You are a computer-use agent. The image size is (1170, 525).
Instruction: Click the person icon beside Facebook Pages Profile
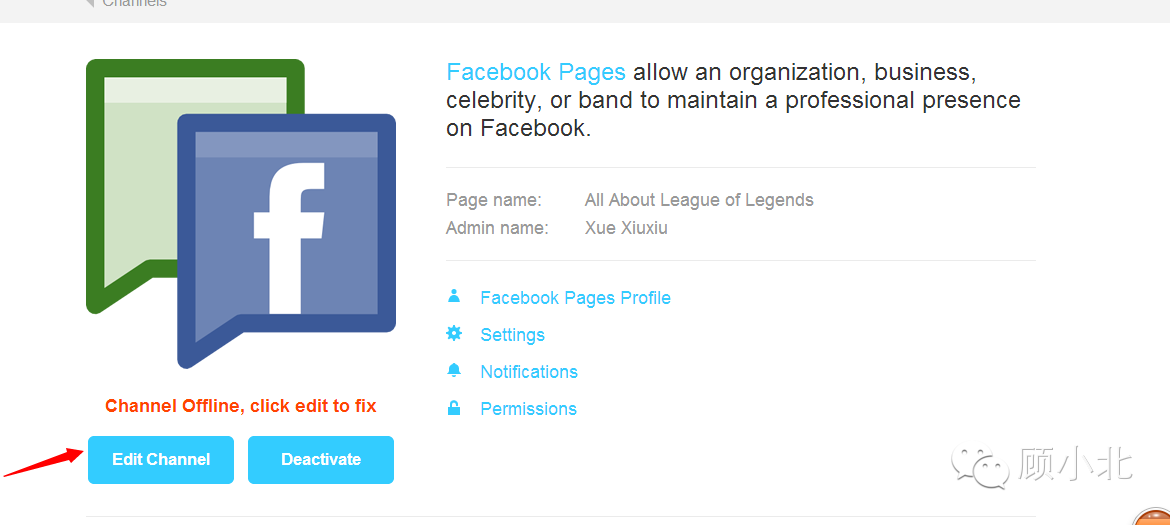[454, 297]
